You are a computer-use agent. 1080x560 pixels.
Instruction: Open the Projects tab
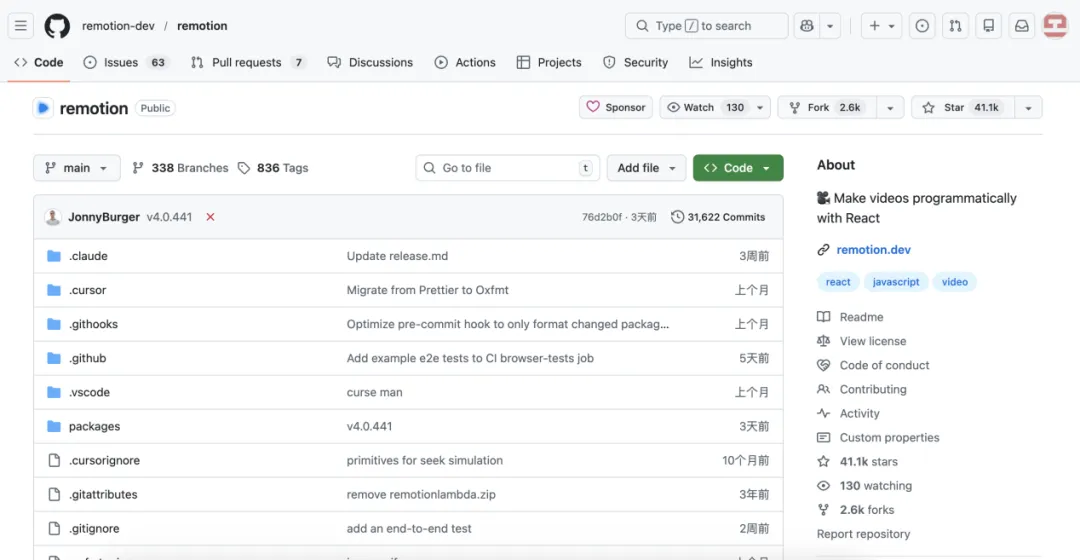549,62
